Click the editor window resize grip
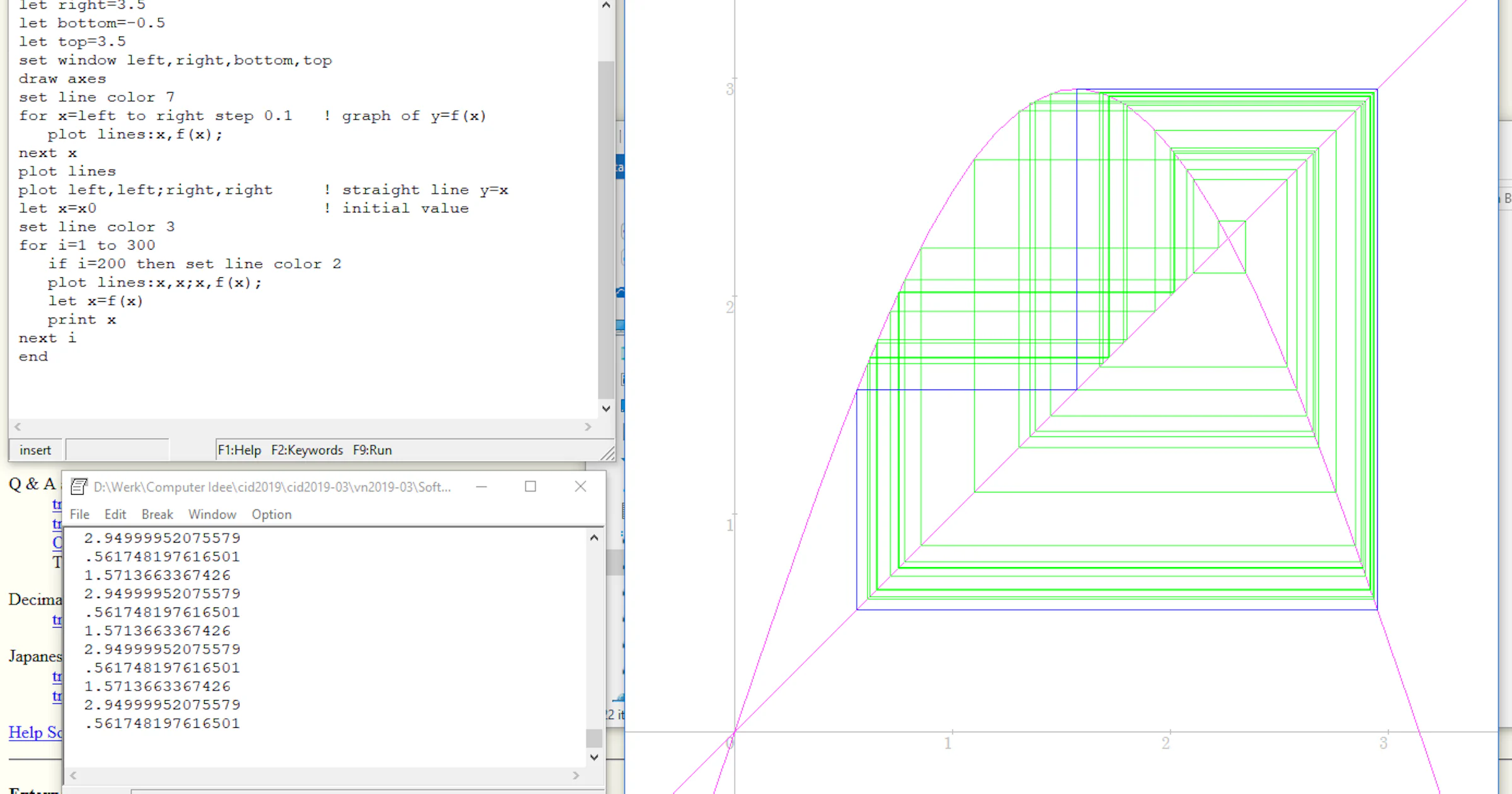 click(x=607, y=453)
